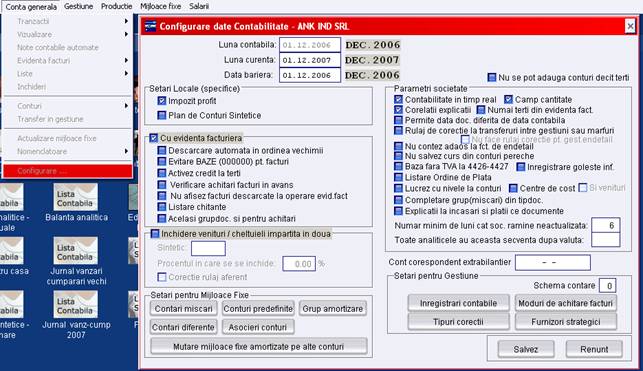Cancel with Renunt button
The width and height of the screenshot is (643, 371).
click(x=594, y=349)
